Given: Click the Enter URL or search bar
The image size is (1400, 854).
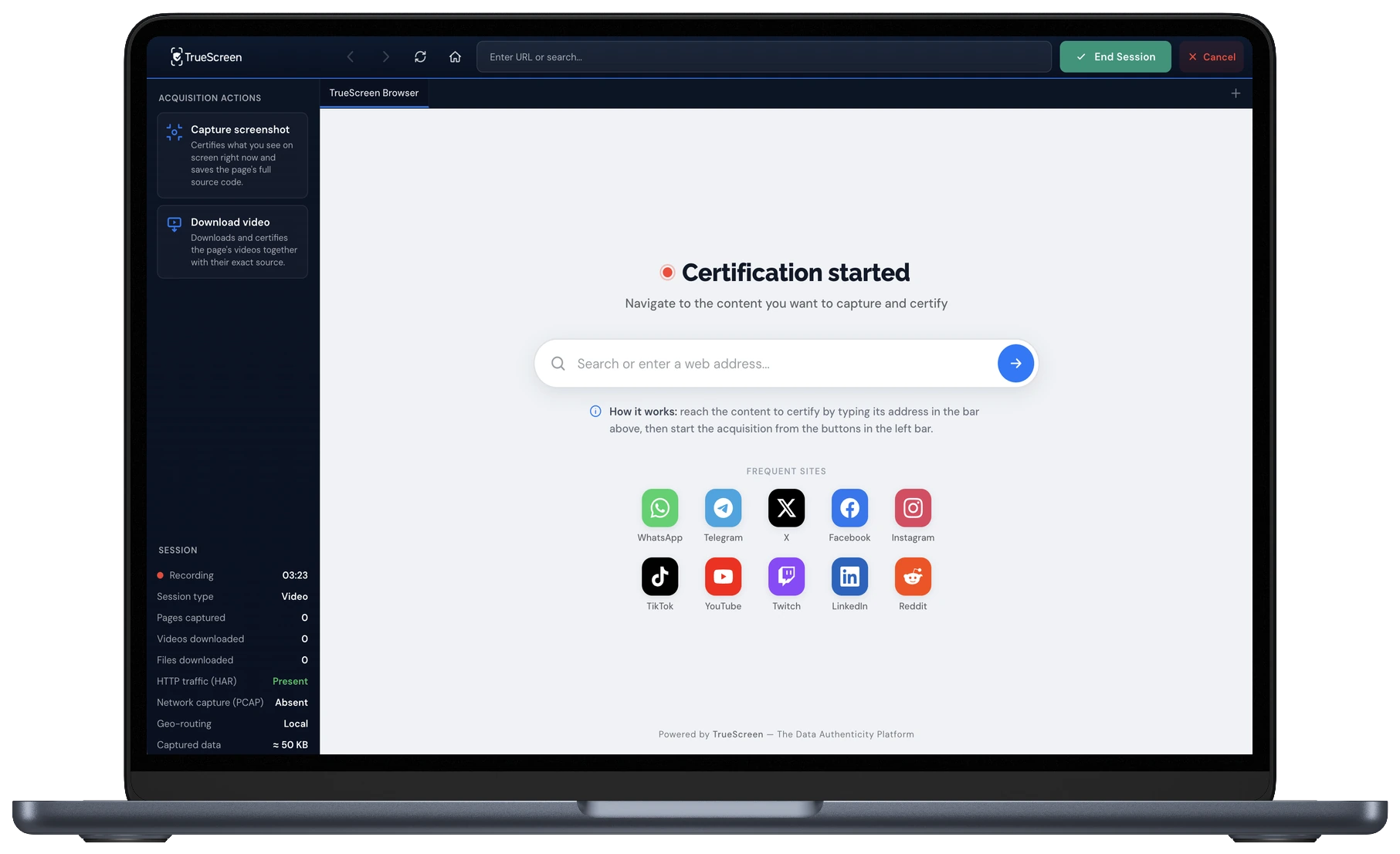Looking at the screenshot, I should coord(764,56).
